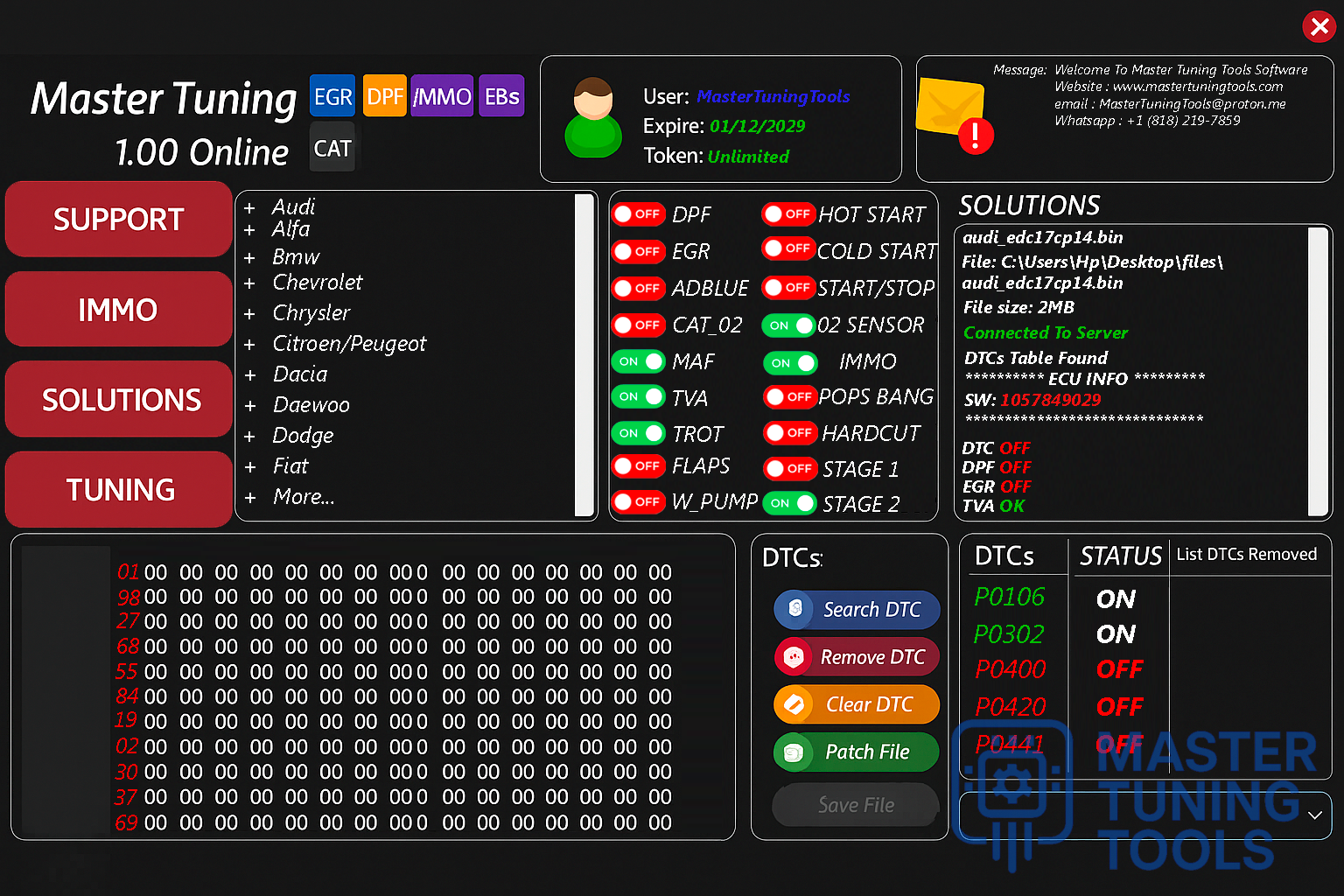Screen dimensions: 1344x896
Task: Open the yellow message envelope alert icon
Action: [953, 114]
